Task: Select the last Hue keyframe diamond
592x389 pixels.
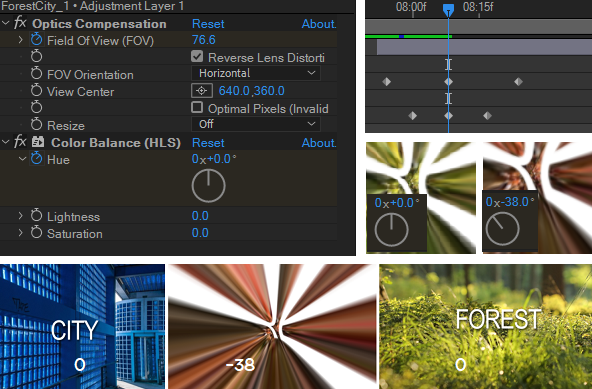Action: click(487, 116)
